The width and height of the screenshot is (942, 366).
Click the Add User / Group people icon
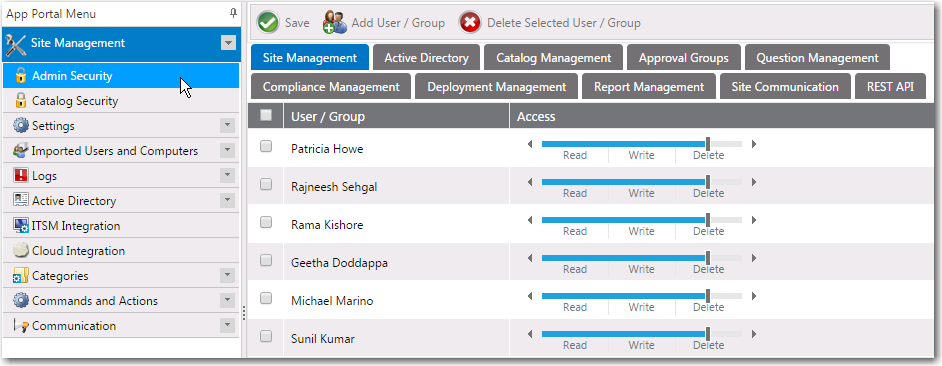coord(335,23)
